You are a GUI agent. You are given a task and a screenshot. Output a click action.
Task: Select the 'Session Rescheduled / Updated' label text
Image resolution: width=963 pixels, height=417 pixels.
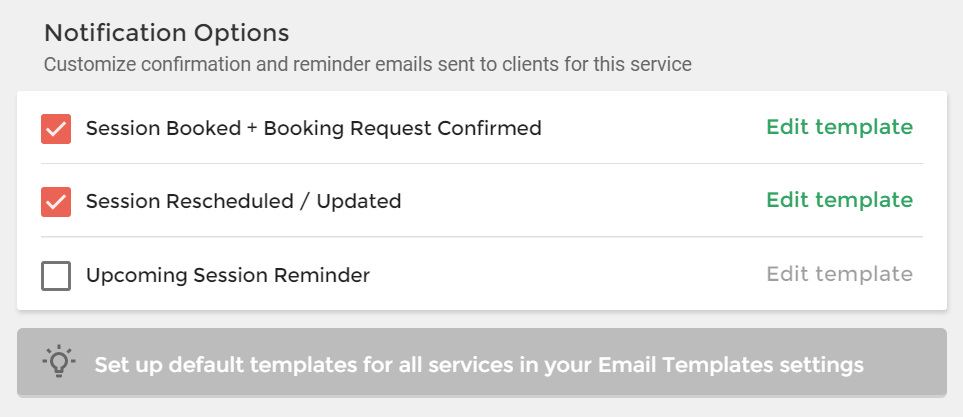pos(243,201)
